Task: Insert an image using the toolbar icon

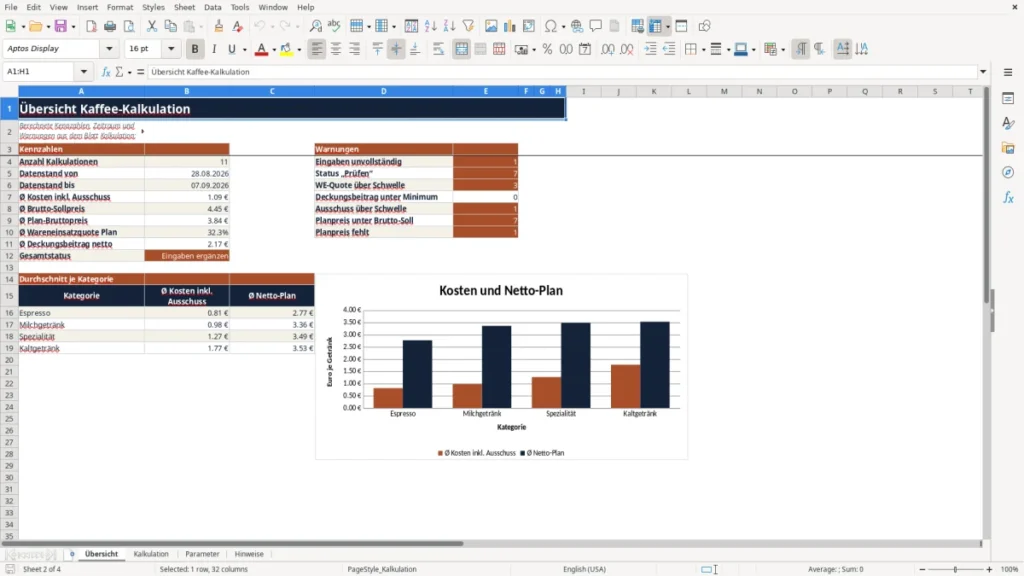Action: tap(491, 26)
